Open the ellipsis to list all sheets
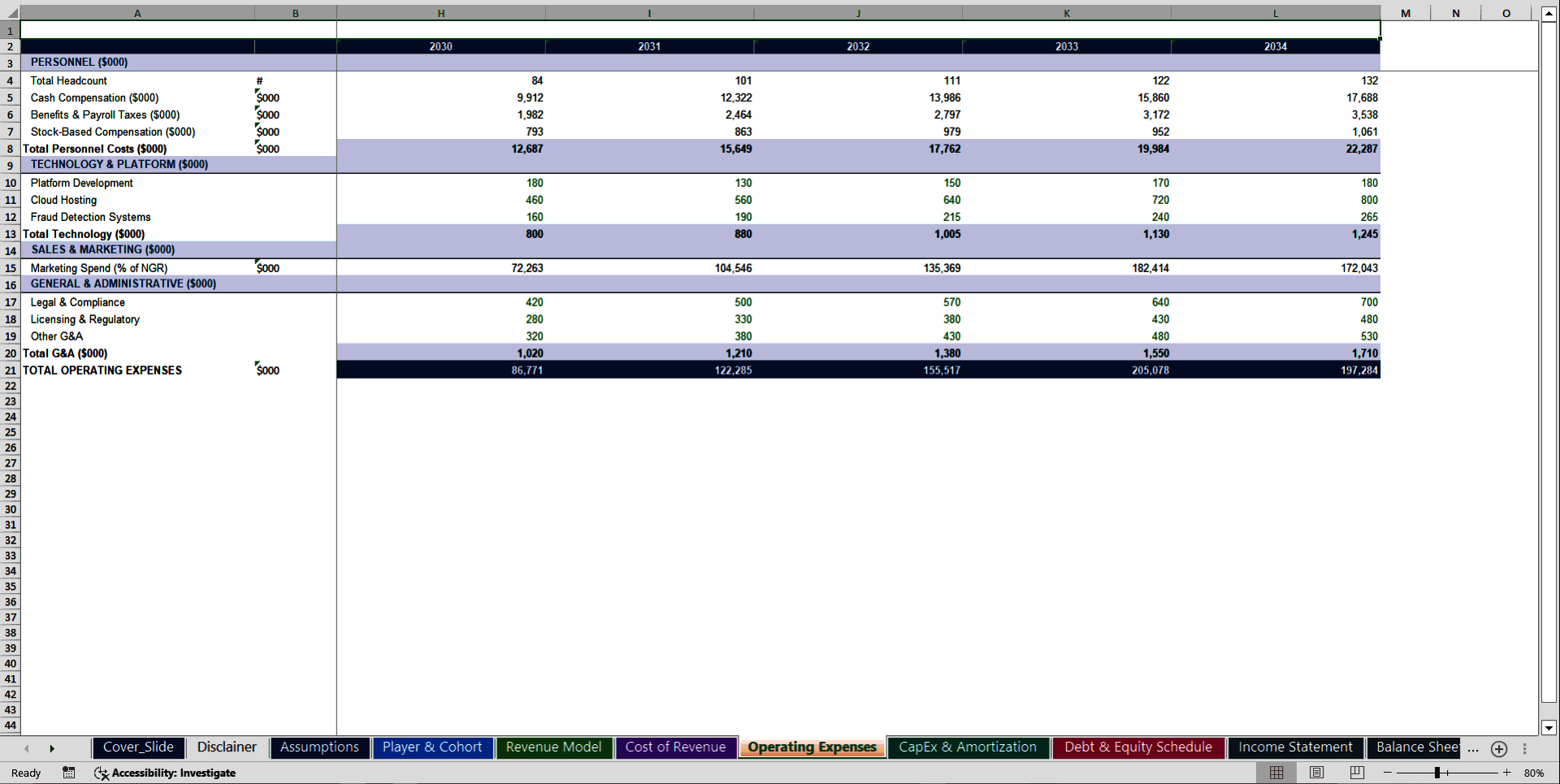Image resolution: width=1560 pixels, height=784 pixels. [x=1472, y=749]
